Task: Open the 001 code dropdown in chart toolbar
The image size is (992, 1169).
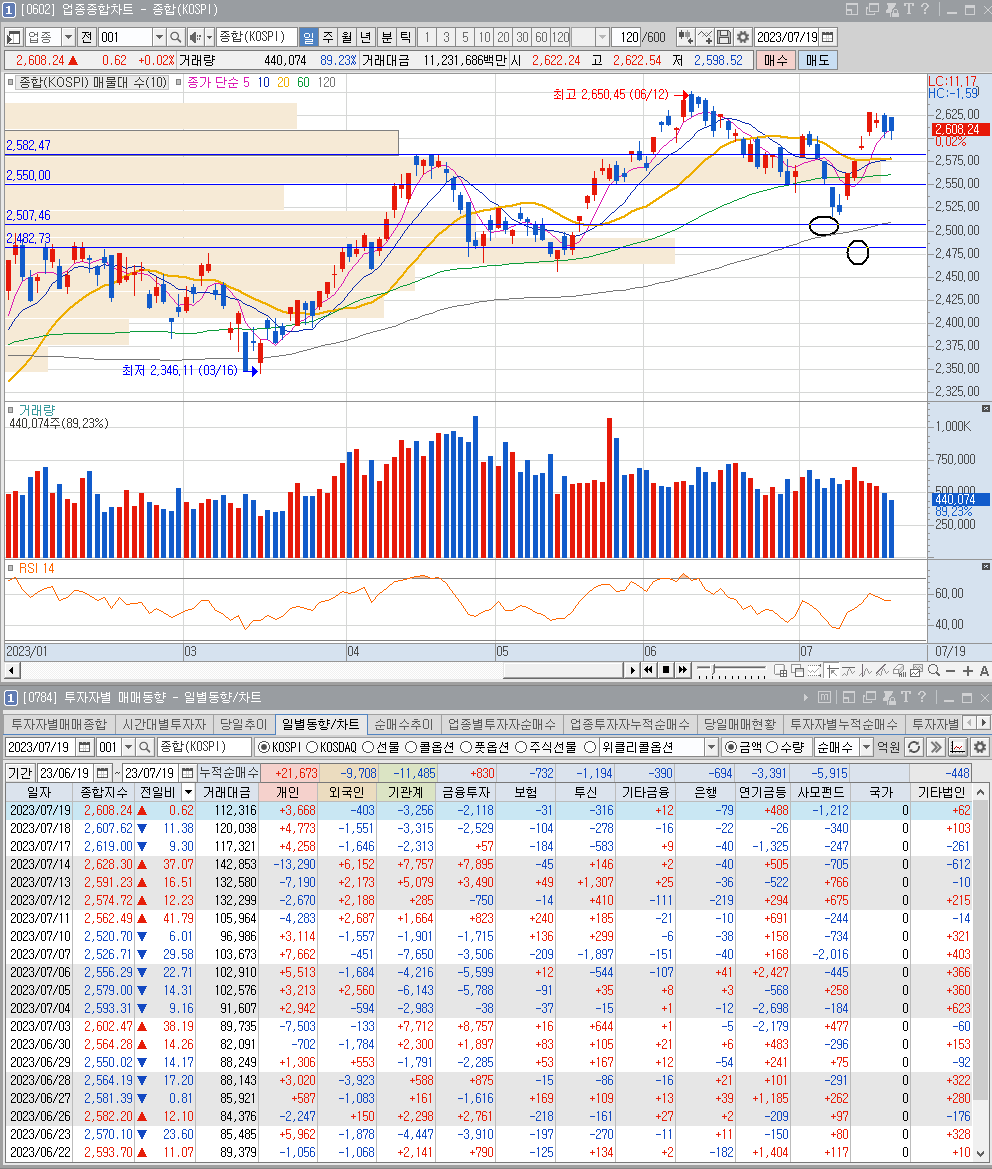Action: (159, 37)
